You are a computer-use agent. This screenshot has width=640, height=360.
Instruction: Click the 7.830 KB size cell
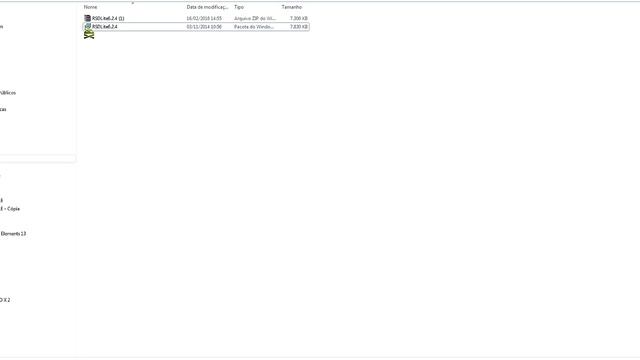(x=299, y=27)
